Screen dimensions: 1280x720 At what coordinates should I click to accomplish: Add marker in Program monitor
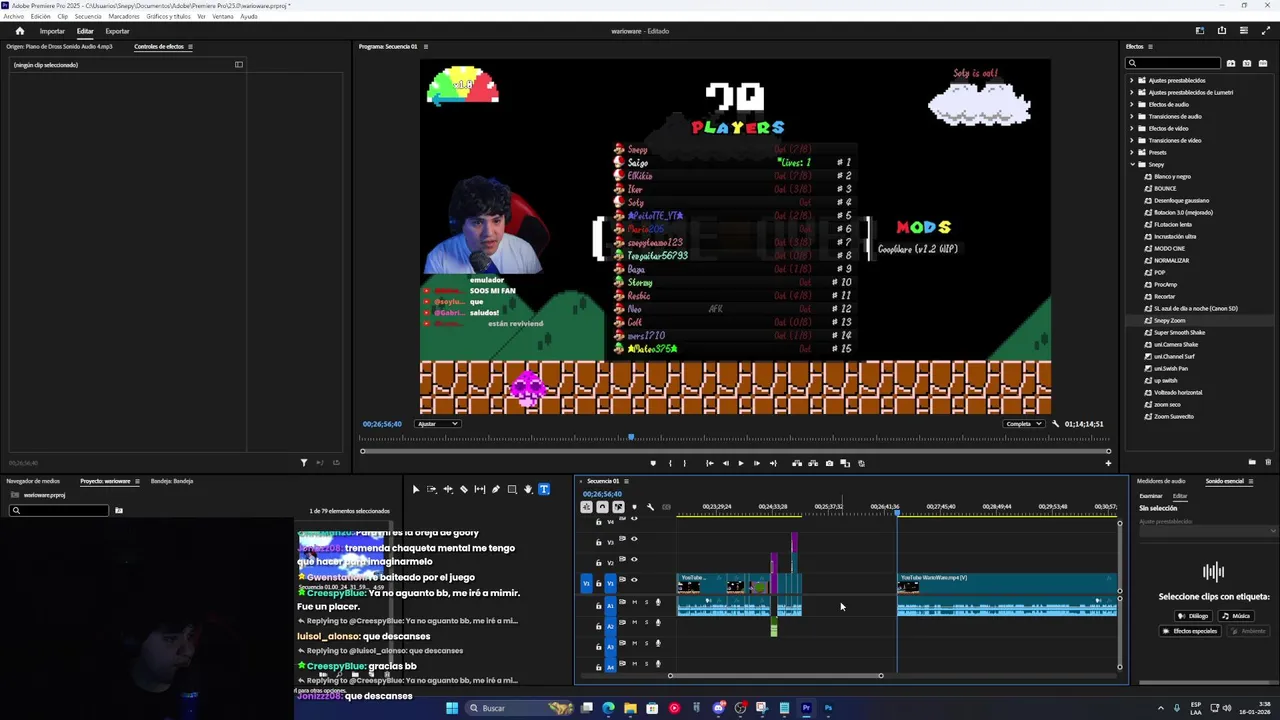point(653,463)
